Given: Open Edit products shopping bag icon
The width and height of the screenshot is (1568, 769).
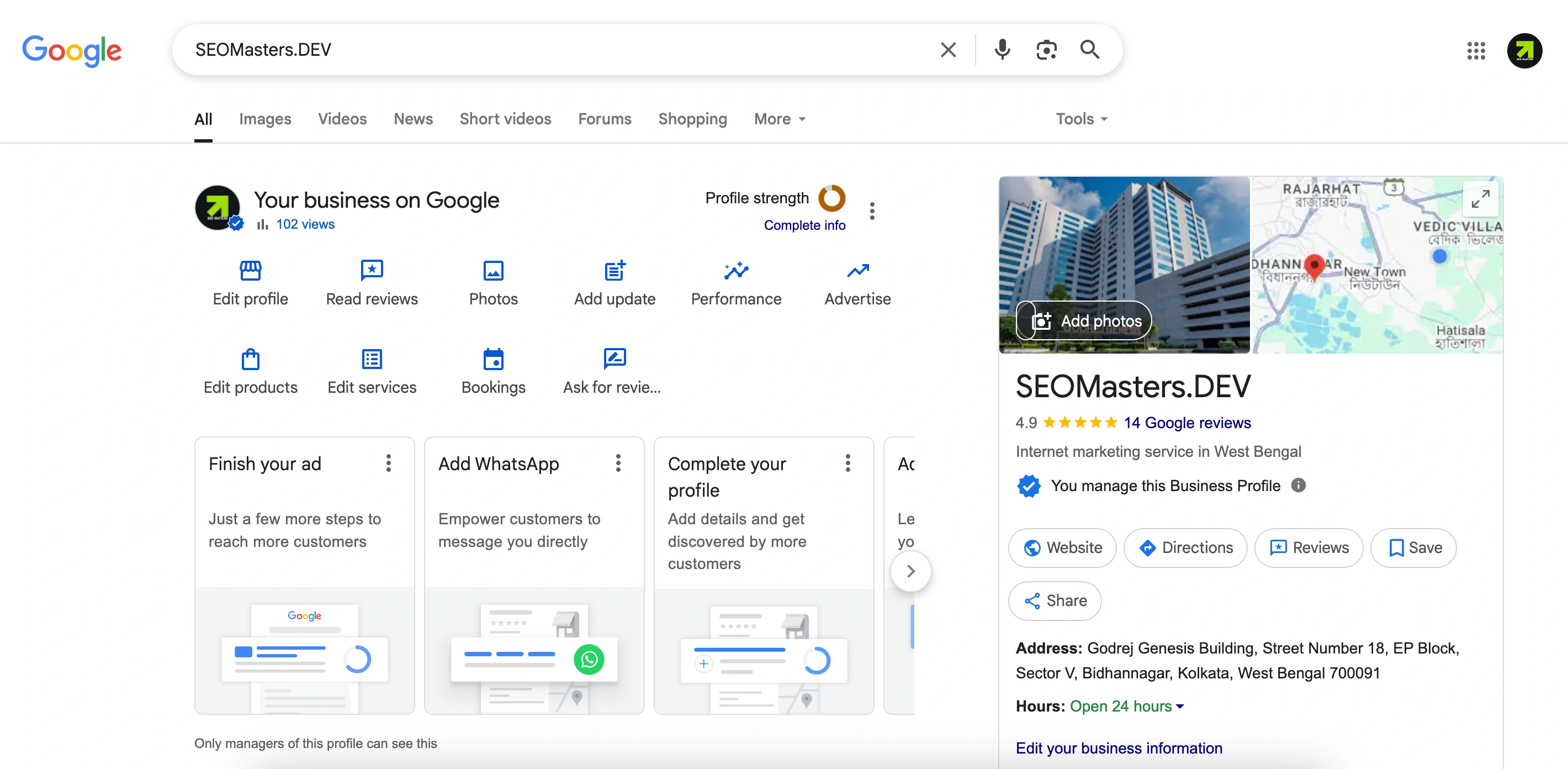Looking at the screenshot, I should point(250,359).
